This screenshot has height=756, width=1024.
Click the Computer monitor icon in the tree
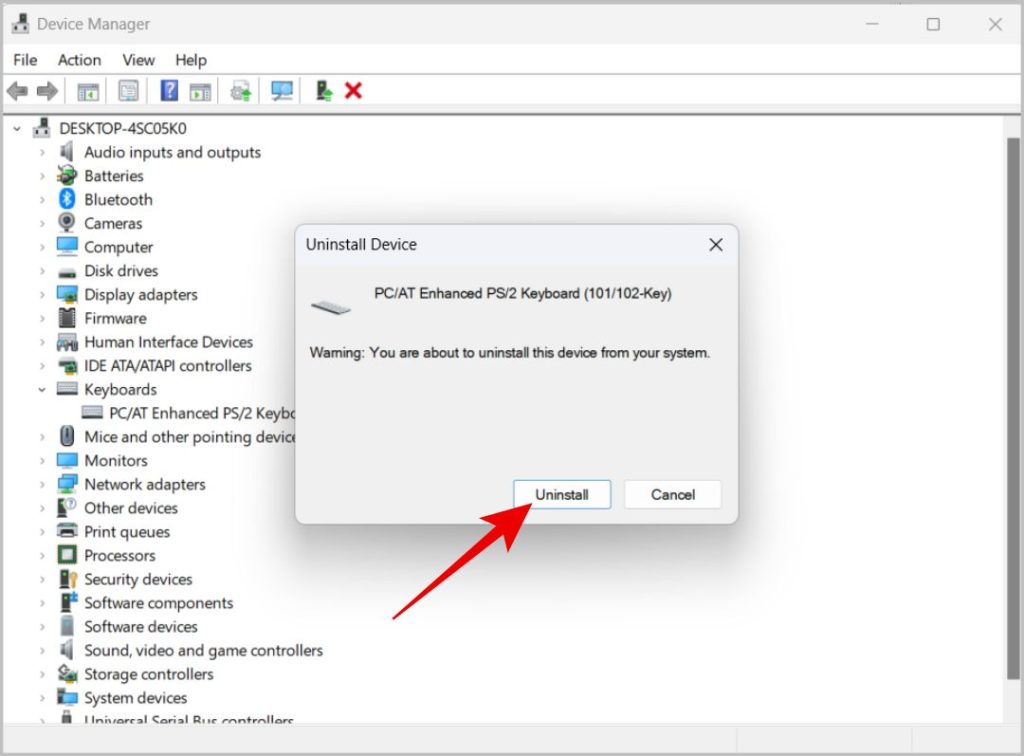[x=67, y=246]
